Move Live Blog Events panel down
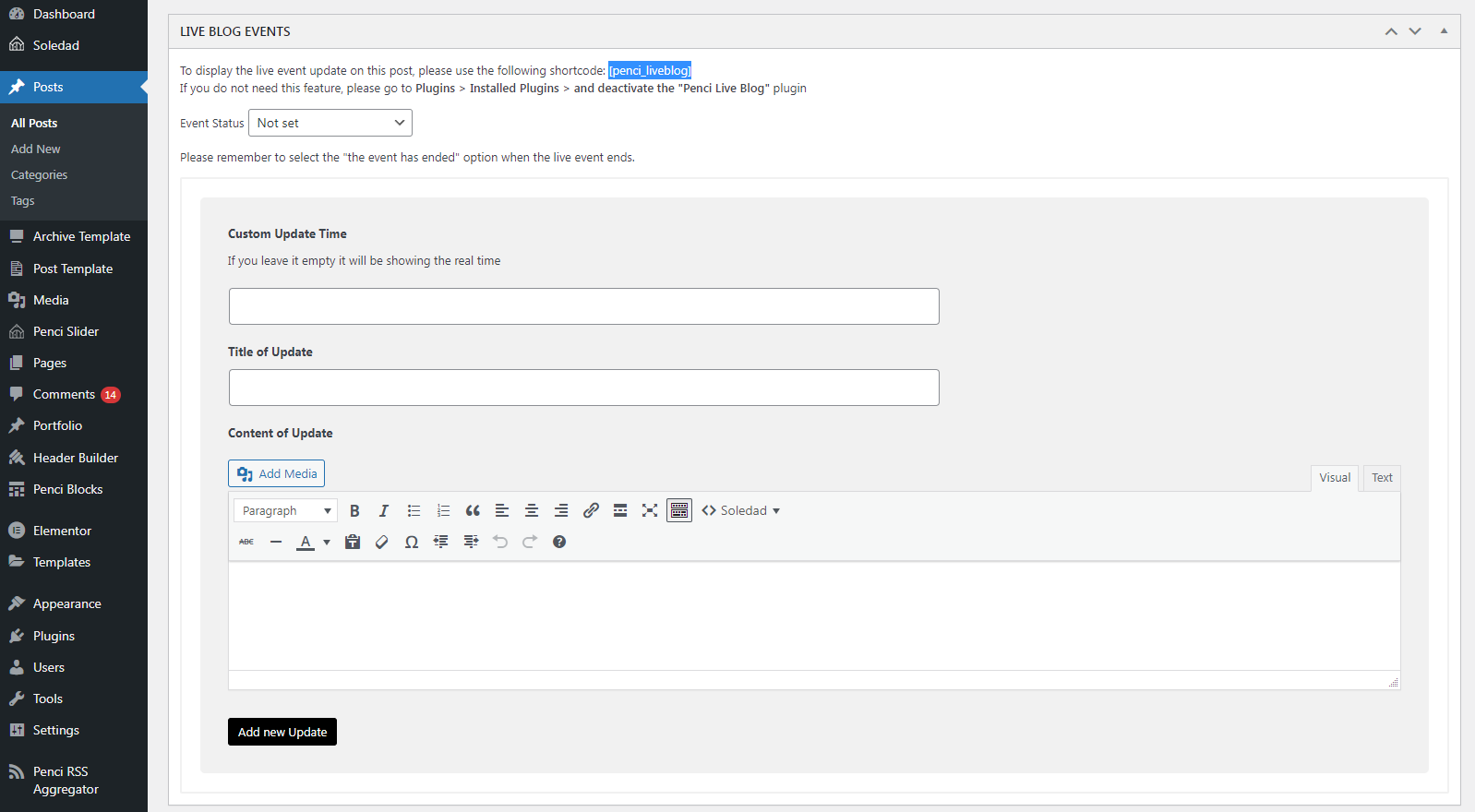The width and height of the screenshot is (1475, 812). (x=1415, y=31)
